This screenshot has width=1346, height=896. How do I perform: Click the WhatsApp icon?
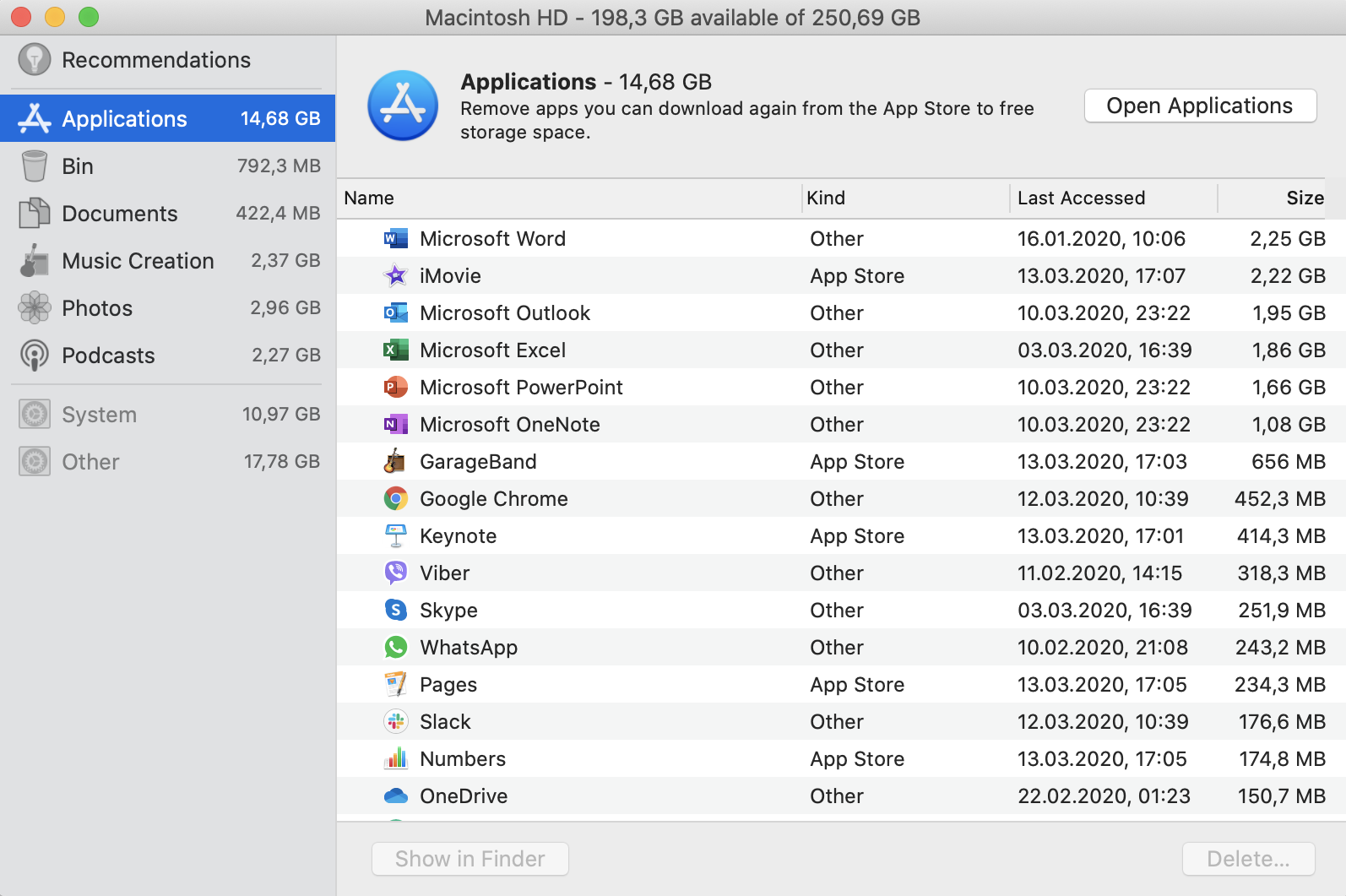tap(395, 647)
